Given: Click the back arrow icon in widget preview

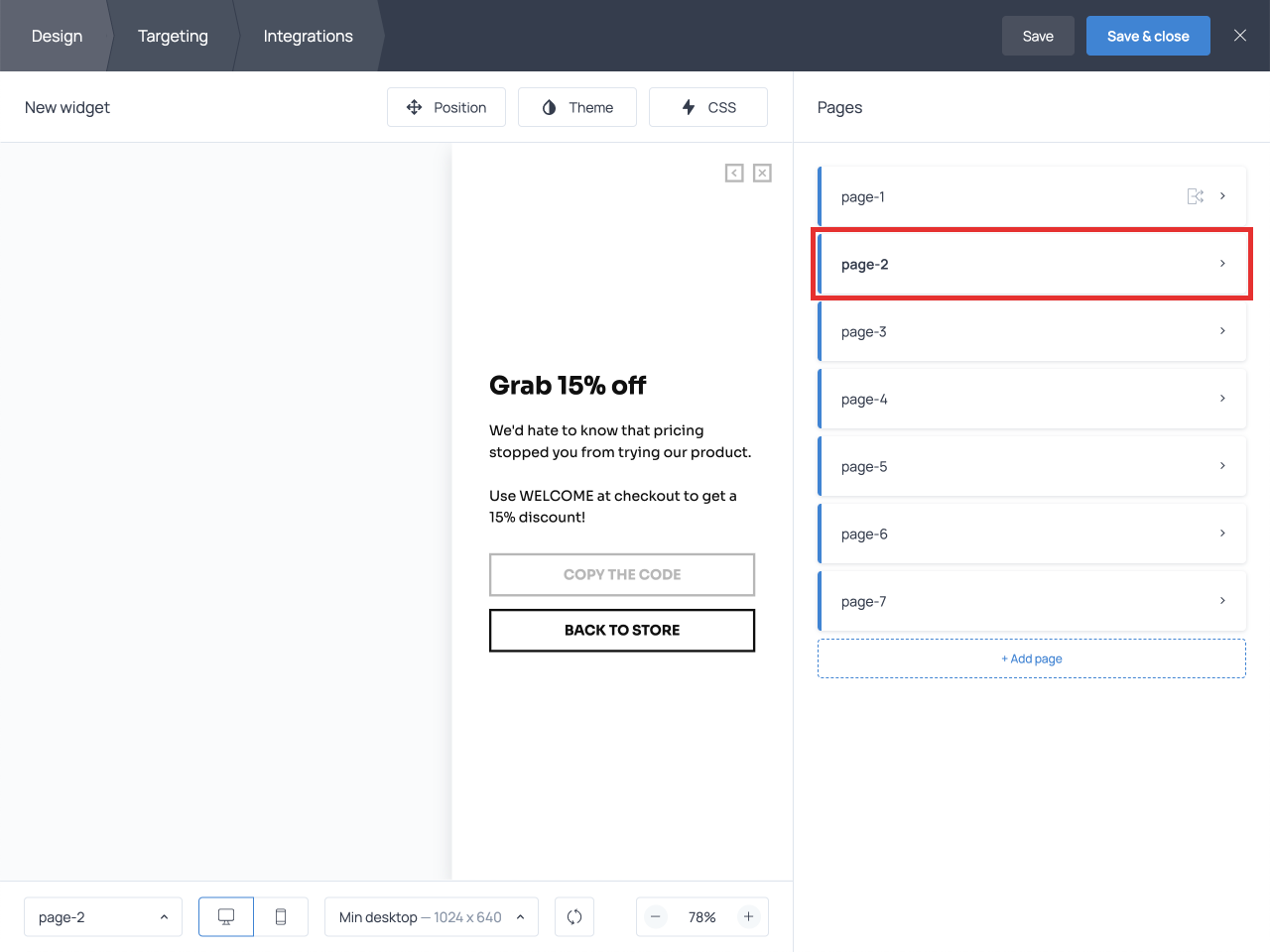Looking at the screenshot, I should (x=734, y=173).
